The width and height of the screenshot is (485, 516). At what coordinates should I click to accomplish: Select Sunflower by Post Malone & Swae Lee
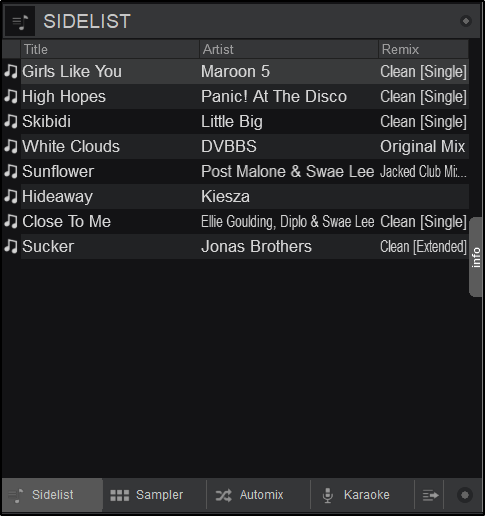pyautogui.click(x=236, y=171)
